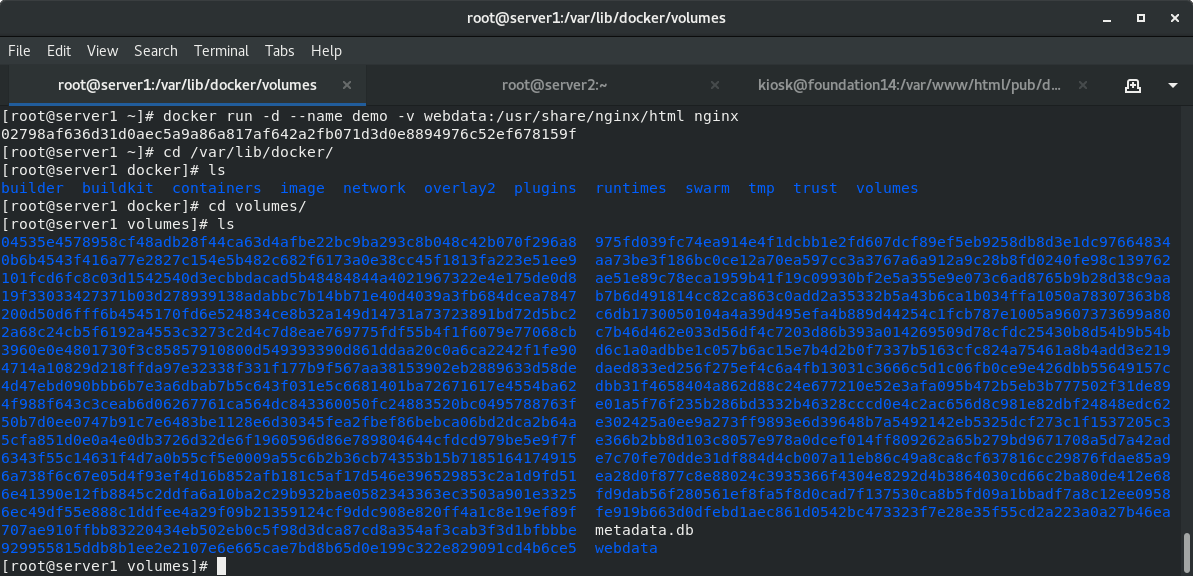Click volume hash starting 975fd039fc74
The height and width of the screenshot is (576, 1193).
pos(883,242)
